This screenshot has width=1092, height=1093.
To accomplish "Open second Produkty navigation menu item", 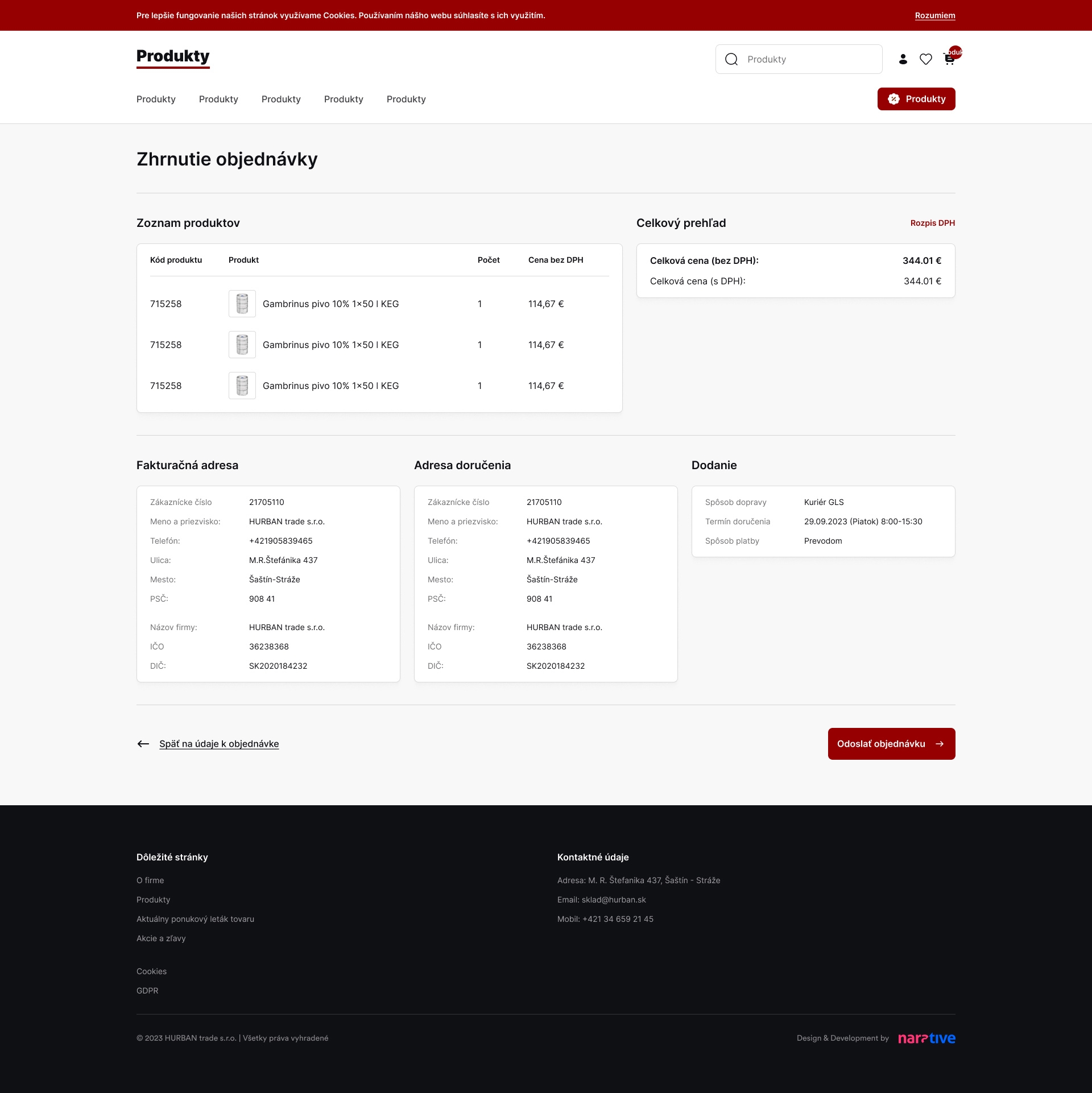I will pyautogui.click(x=218, y=99).
